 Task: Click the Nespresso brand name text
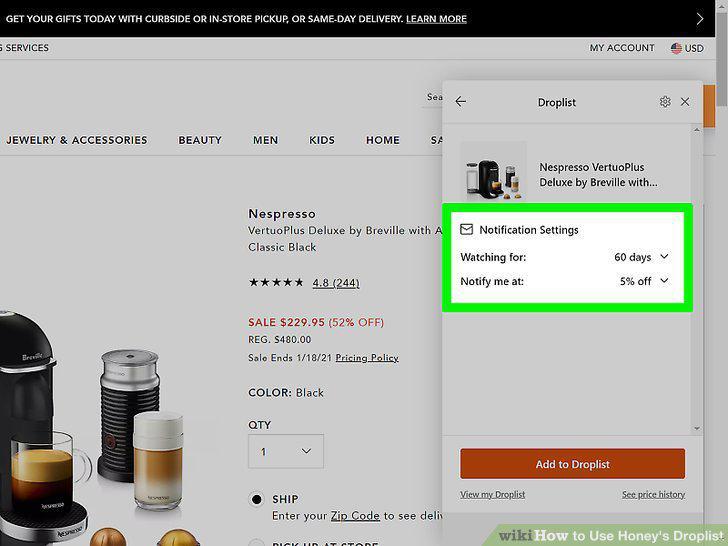(282, 214)
